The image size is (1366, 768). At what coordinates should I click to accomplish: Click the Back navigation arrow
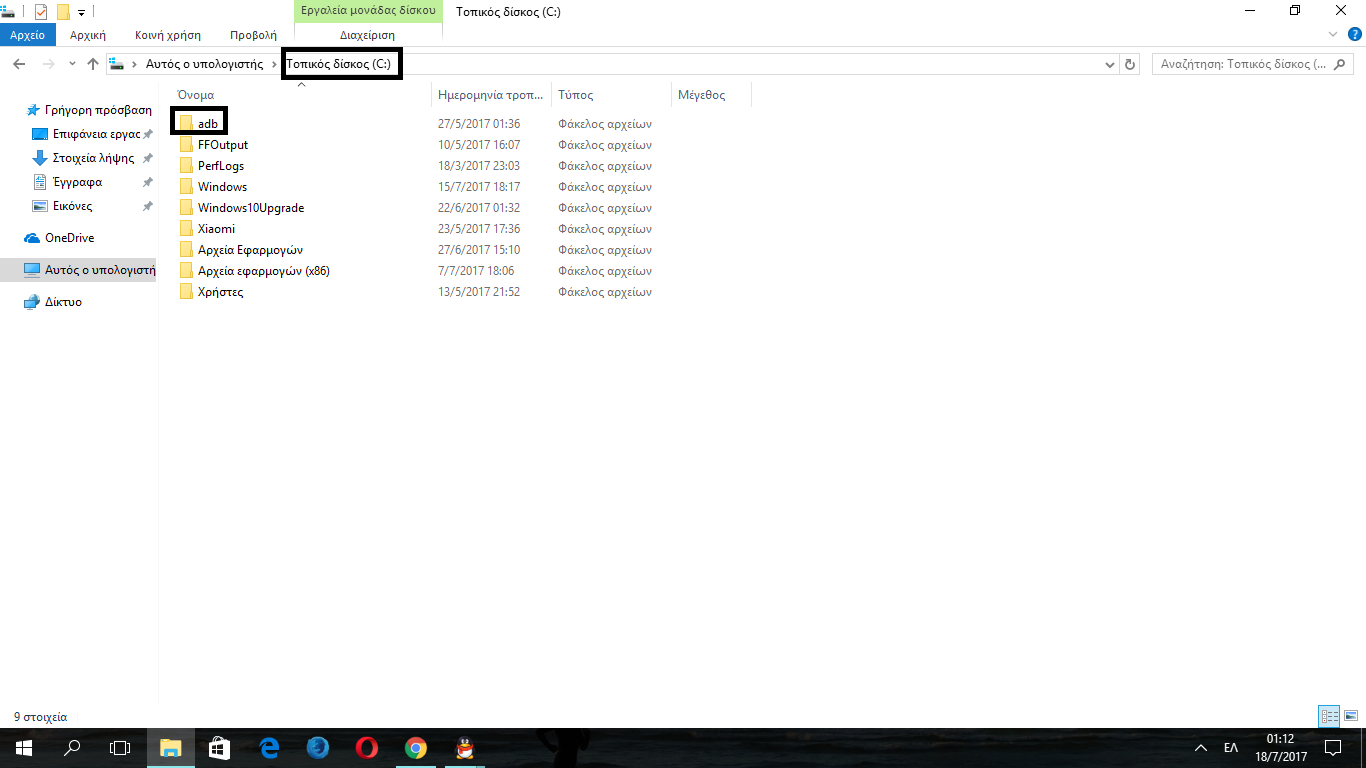click(19, 64)
